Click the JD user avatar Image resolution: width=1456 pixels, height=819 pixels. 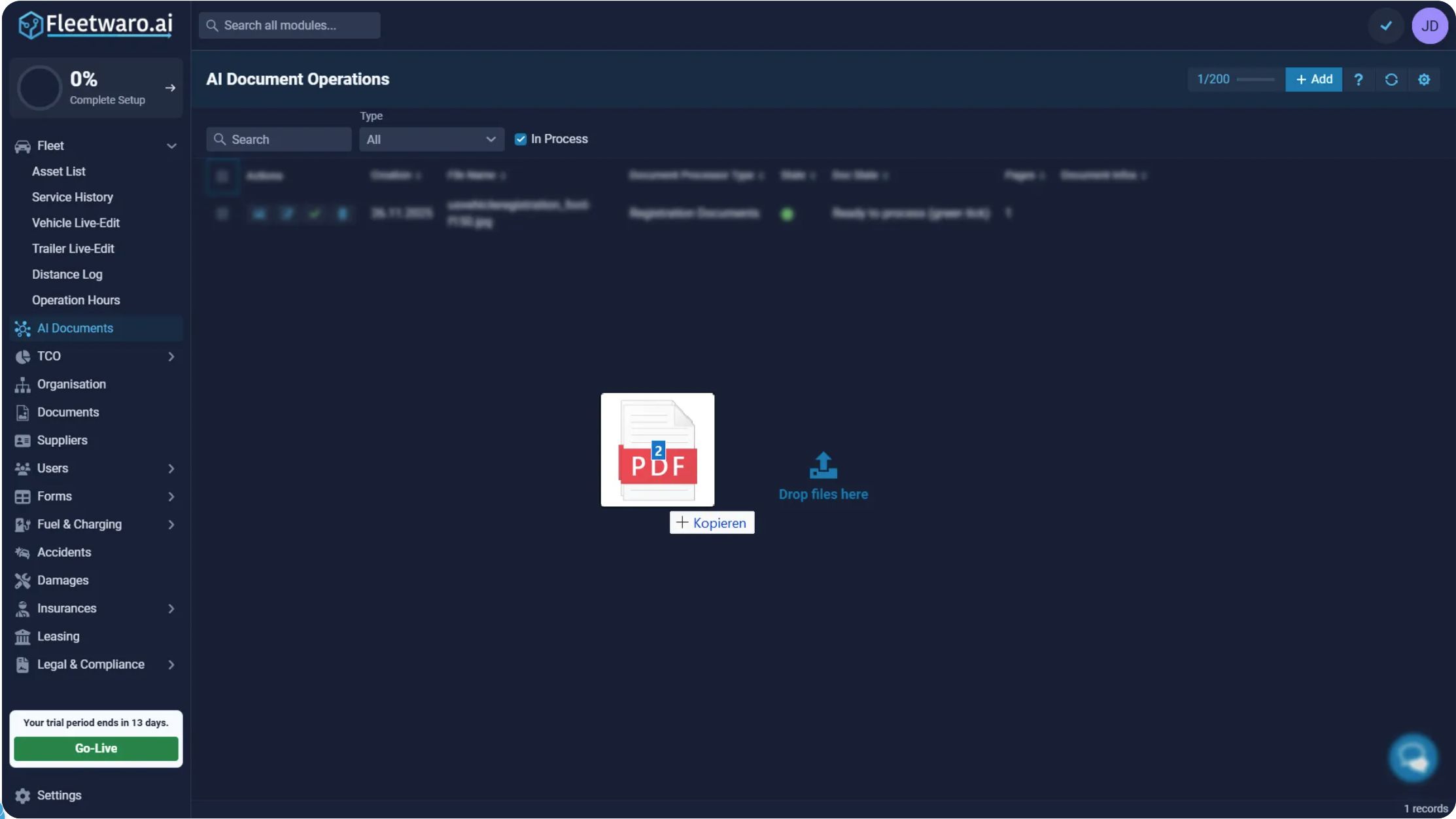click(x=1430, y=26)
